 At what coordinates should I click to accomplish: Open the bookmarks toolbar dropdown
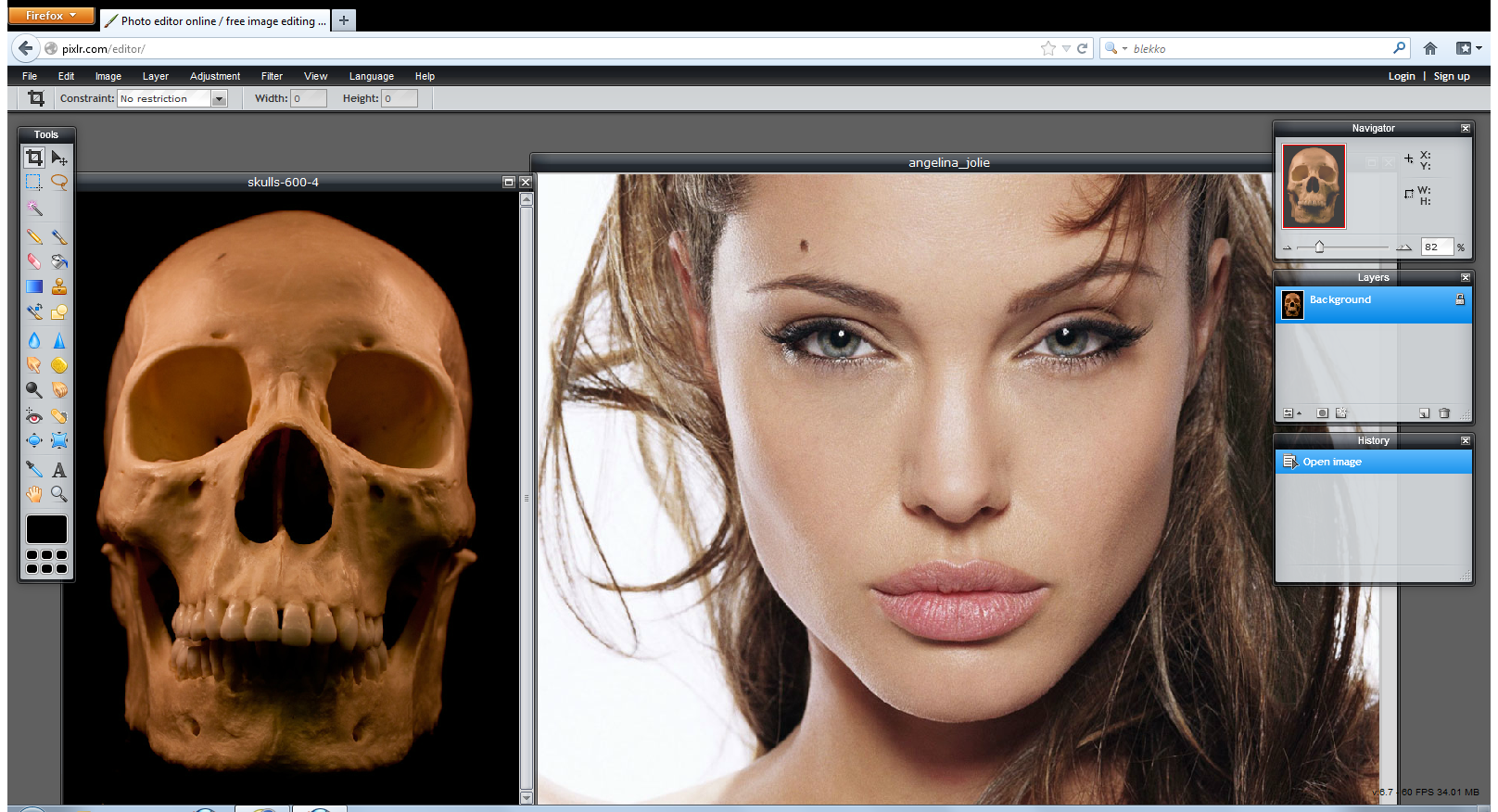pyautogui.click(x=1468, y=48)
